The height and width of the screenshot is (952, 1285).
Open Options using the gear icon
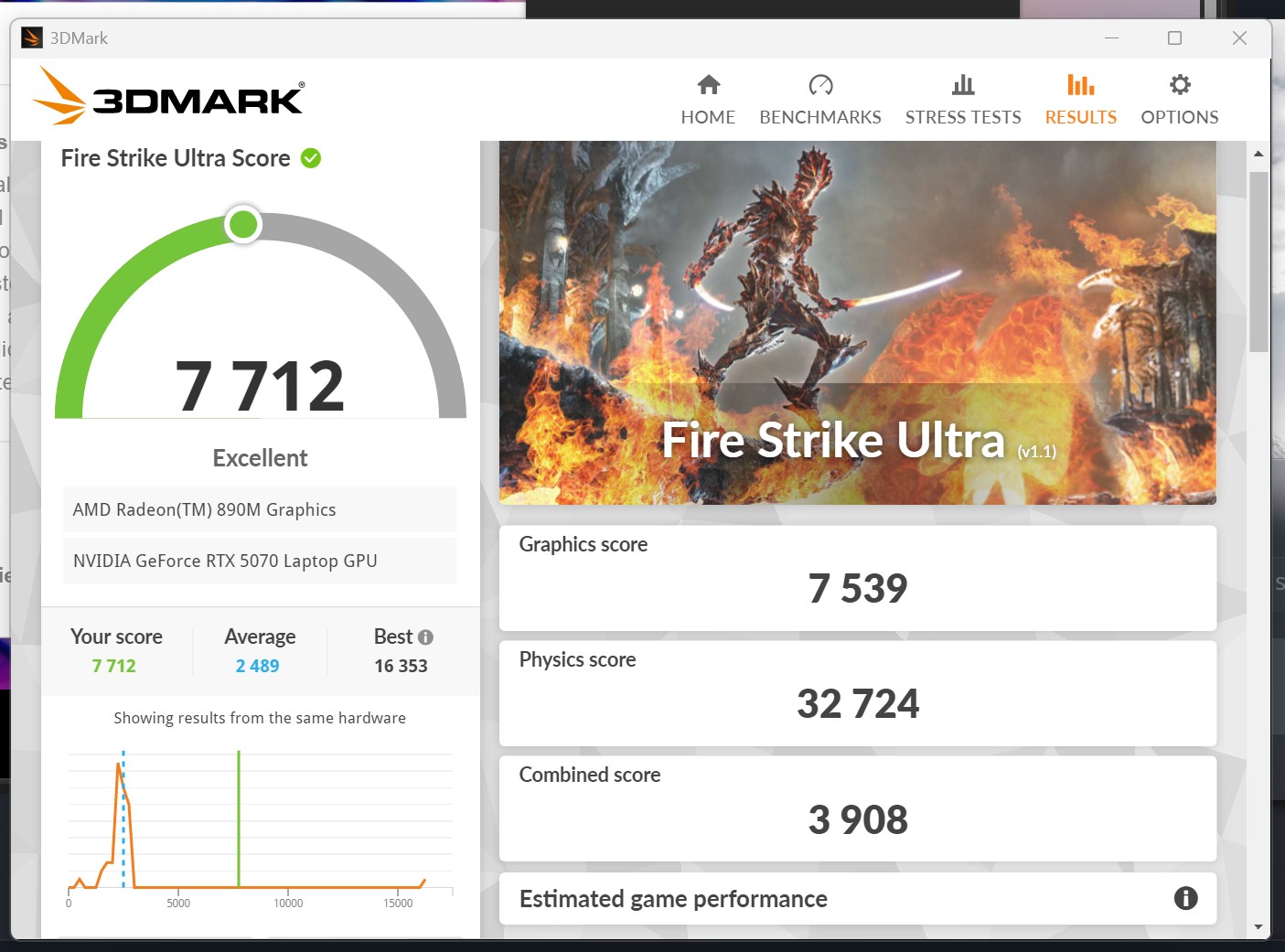(1180, 85)
